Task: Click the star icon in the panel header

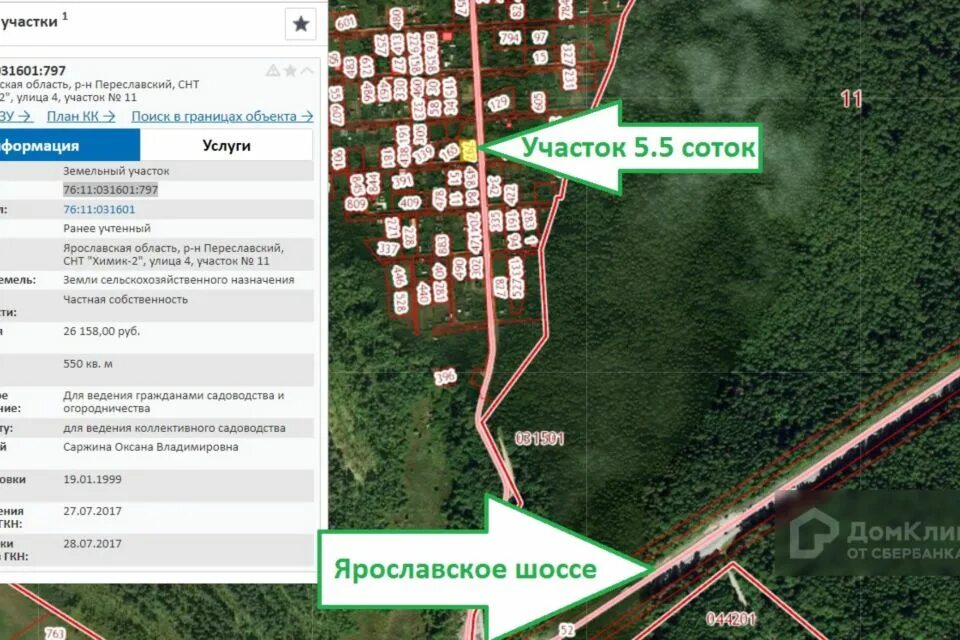Action: [299, 22]
